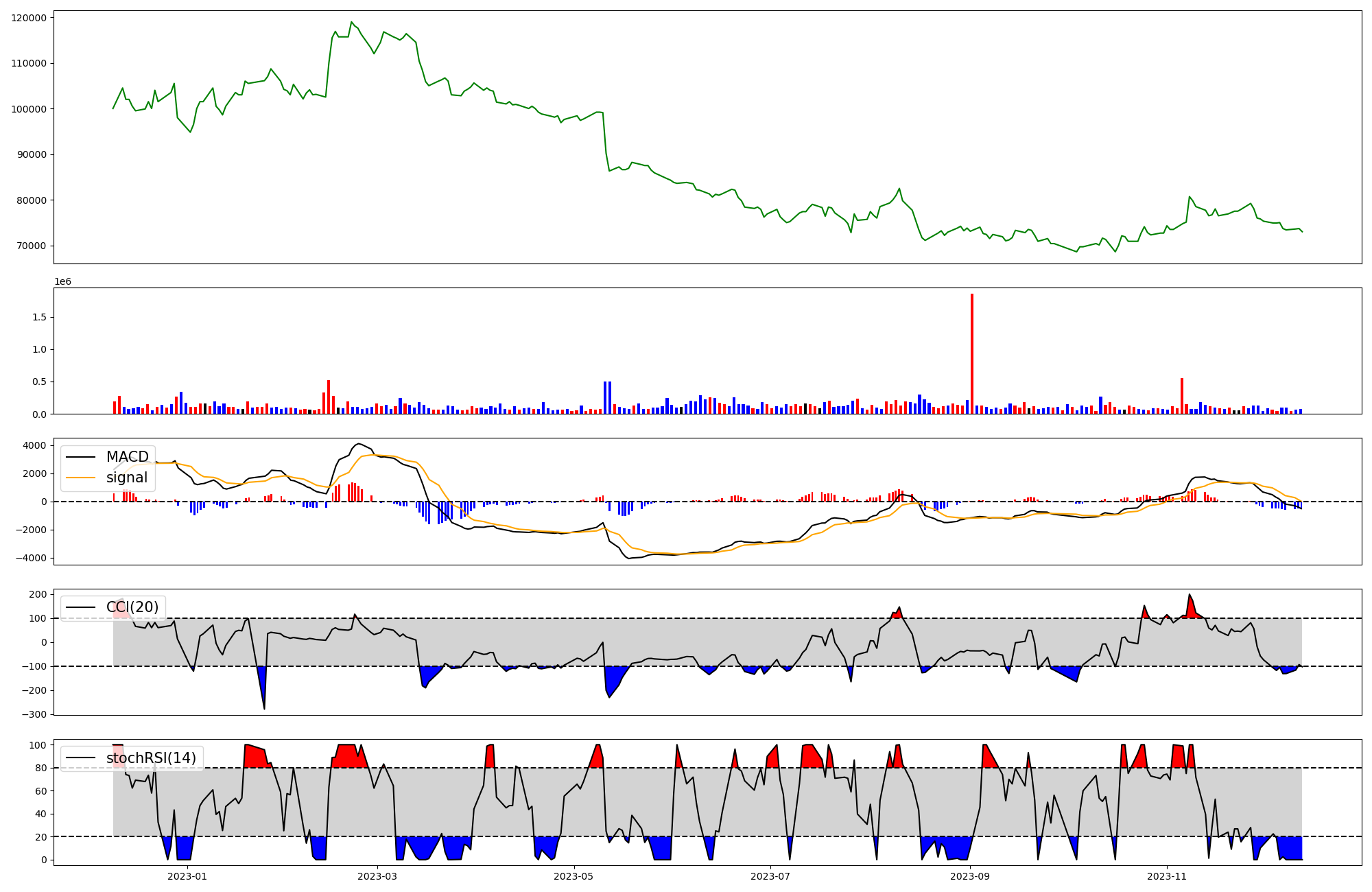
Task: Click the 120000 price axis label
Action: click(x=29, y=18)
